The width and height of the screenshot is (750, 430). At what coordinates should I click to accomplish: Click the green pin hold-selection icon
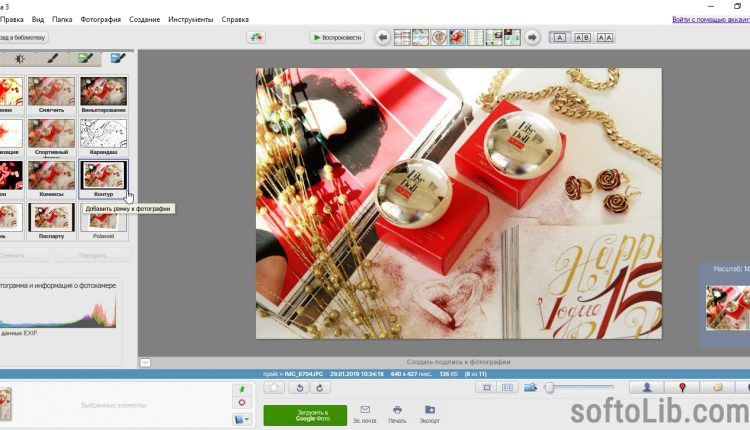(242, 389)
